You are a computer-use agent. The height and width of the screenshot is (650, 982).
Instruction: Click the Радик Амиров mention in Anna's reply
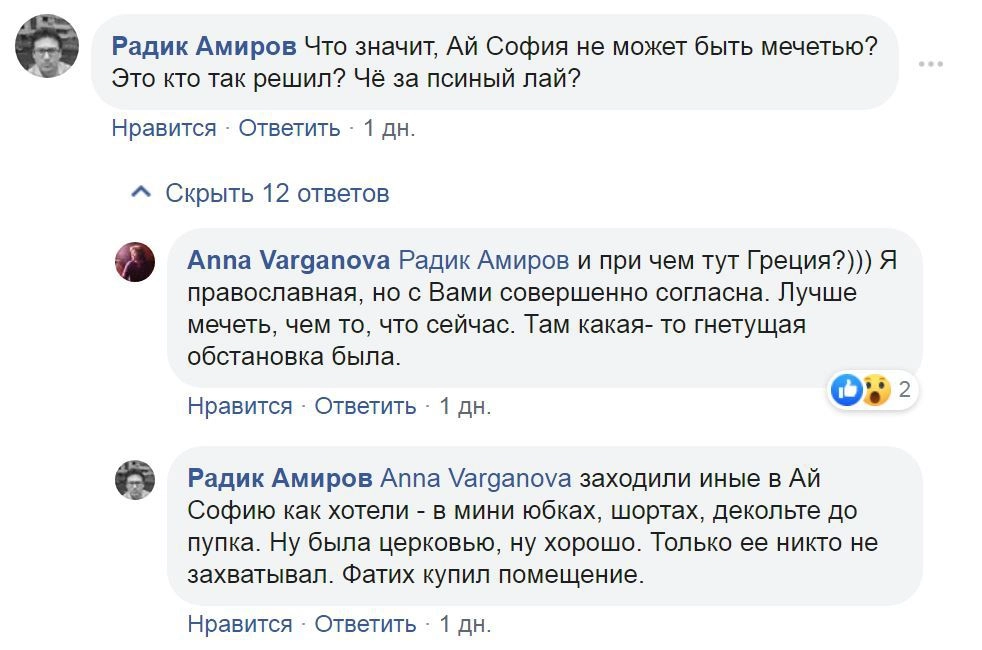coord(484,261)
